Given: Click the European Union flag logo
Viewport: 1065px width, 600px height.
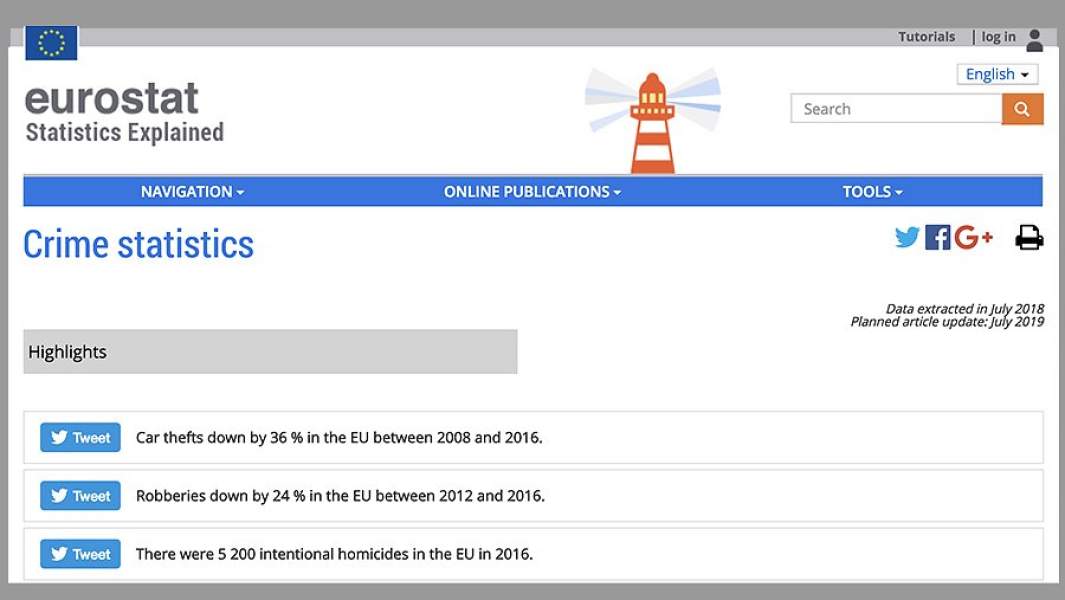Looking at the screenshot, I should (x=51, y=43).
